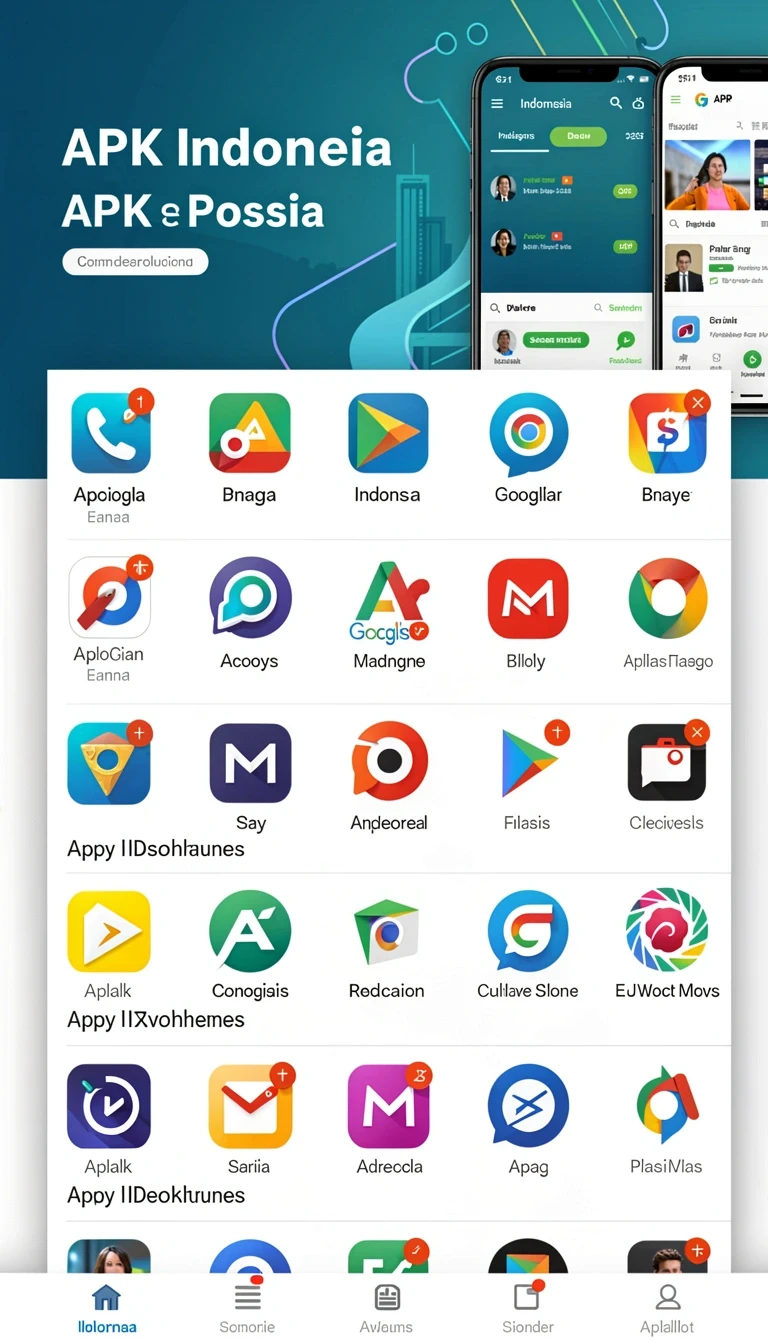Open the AploGian app icon

pos(109,597)
